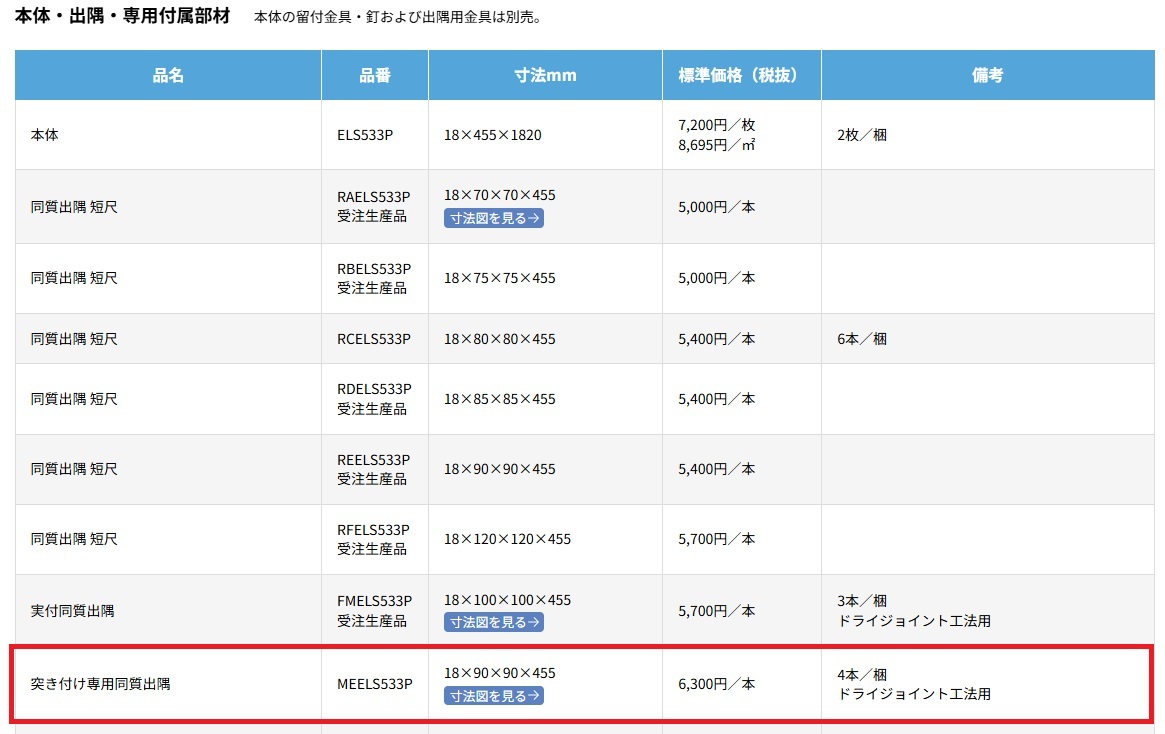1165x734 pixels.
Task: Select the RFELS533P product number
Action: 374,530
